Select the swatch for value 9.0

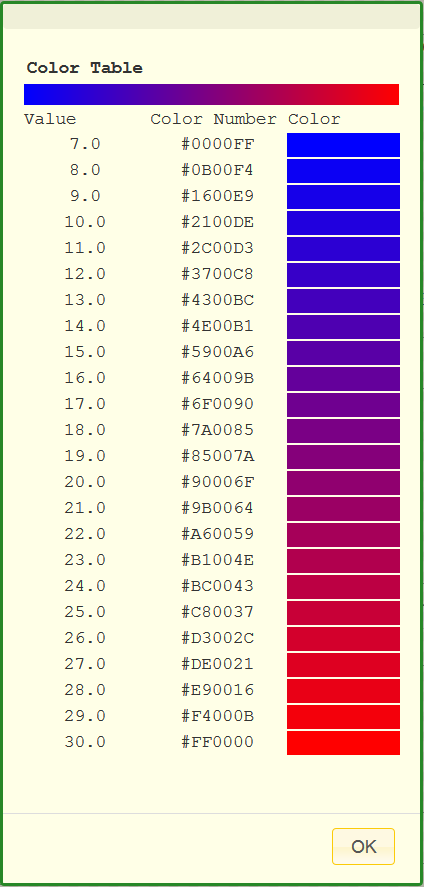343,197
